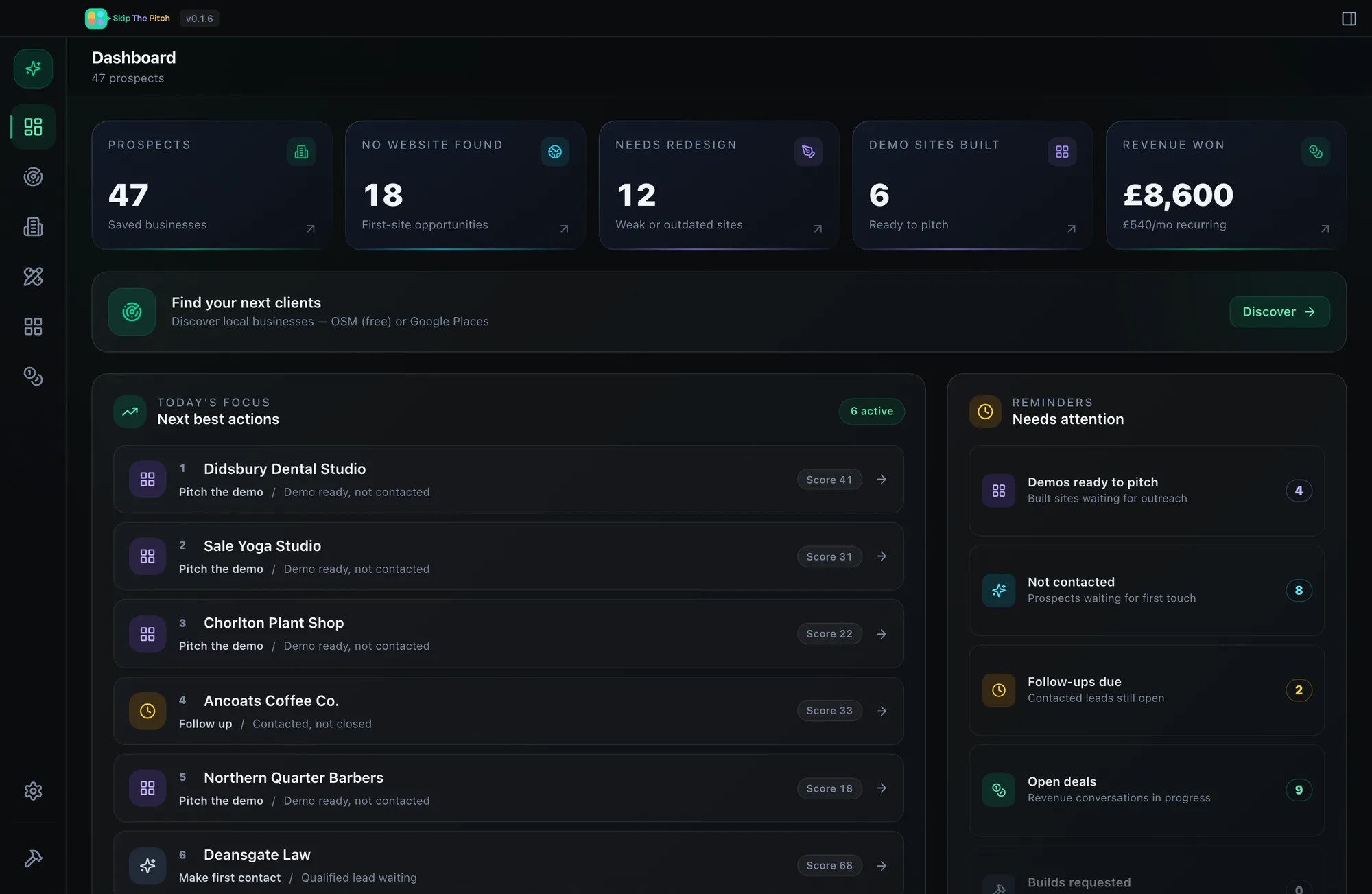Toggle the side panel icon at top right
This screenshot has width=1372, height=894.
click(1349, 19)
